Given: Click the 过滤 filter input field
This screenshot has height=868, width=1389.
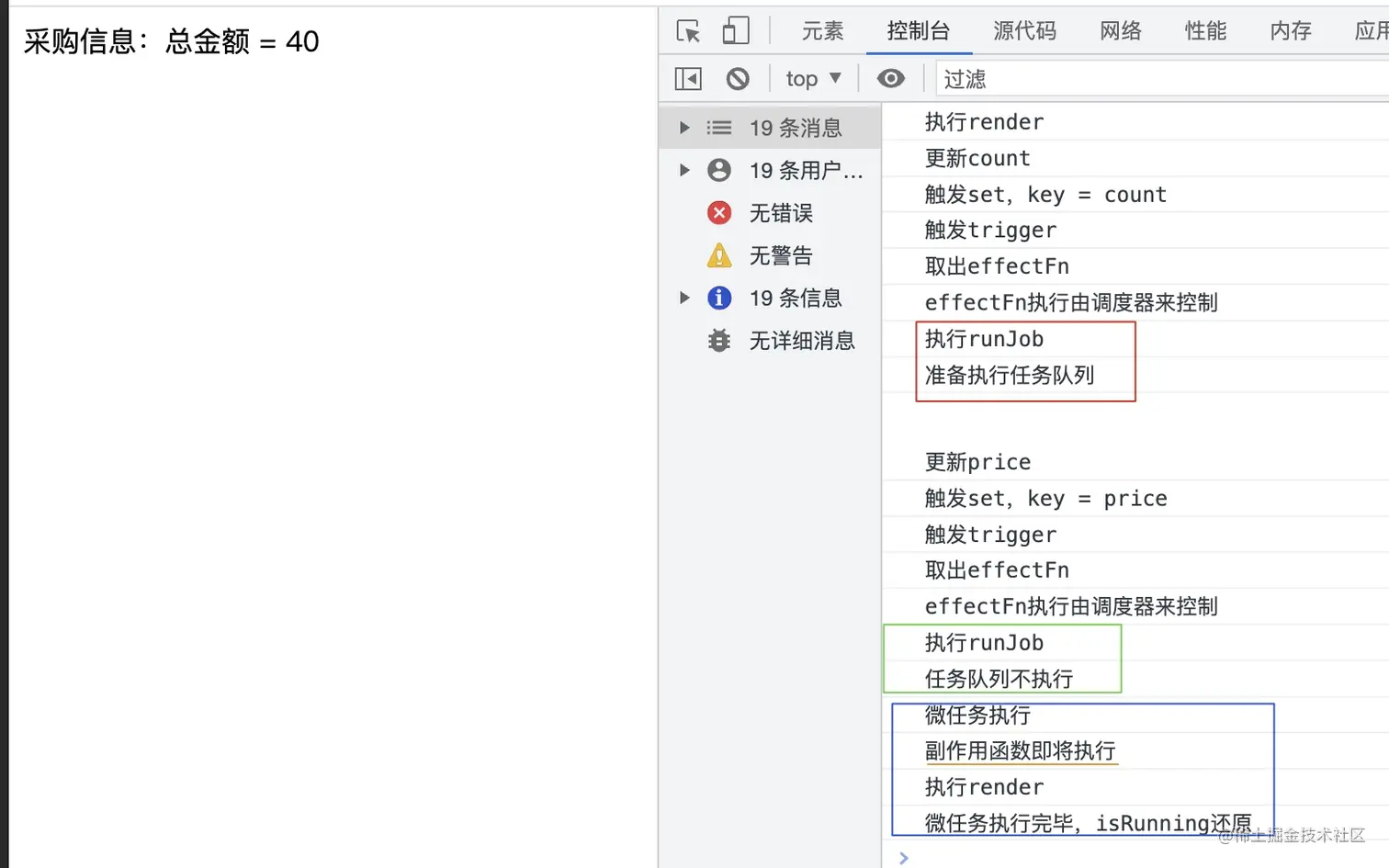Looking at the screenshot, I should 1162,79.
